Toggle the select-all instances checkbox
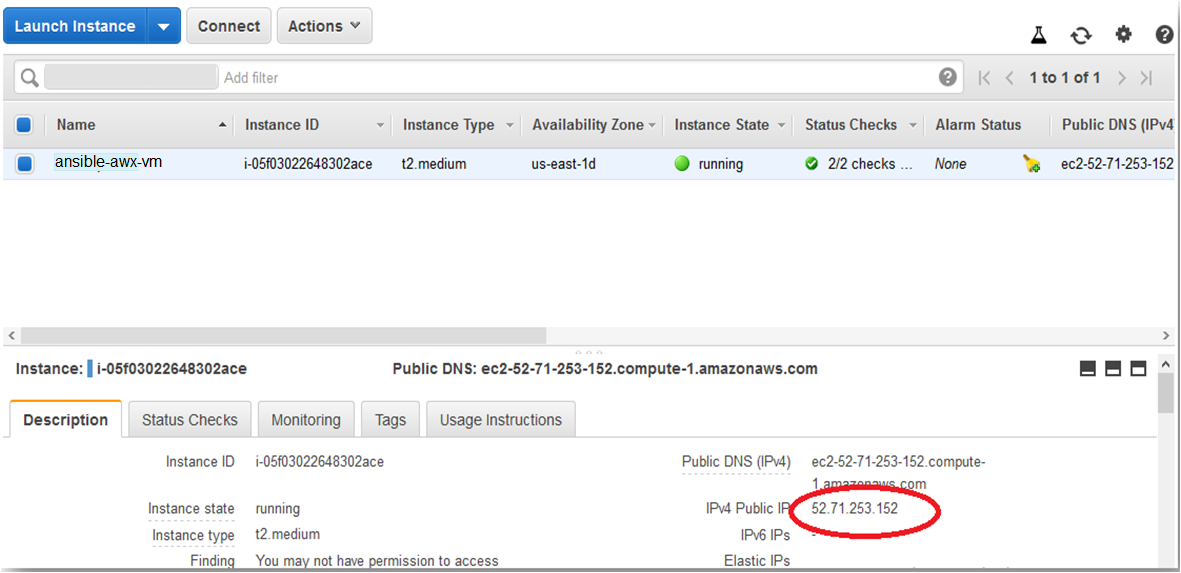The width and height of the screenshot is (1181, 573). click(24, 125)
